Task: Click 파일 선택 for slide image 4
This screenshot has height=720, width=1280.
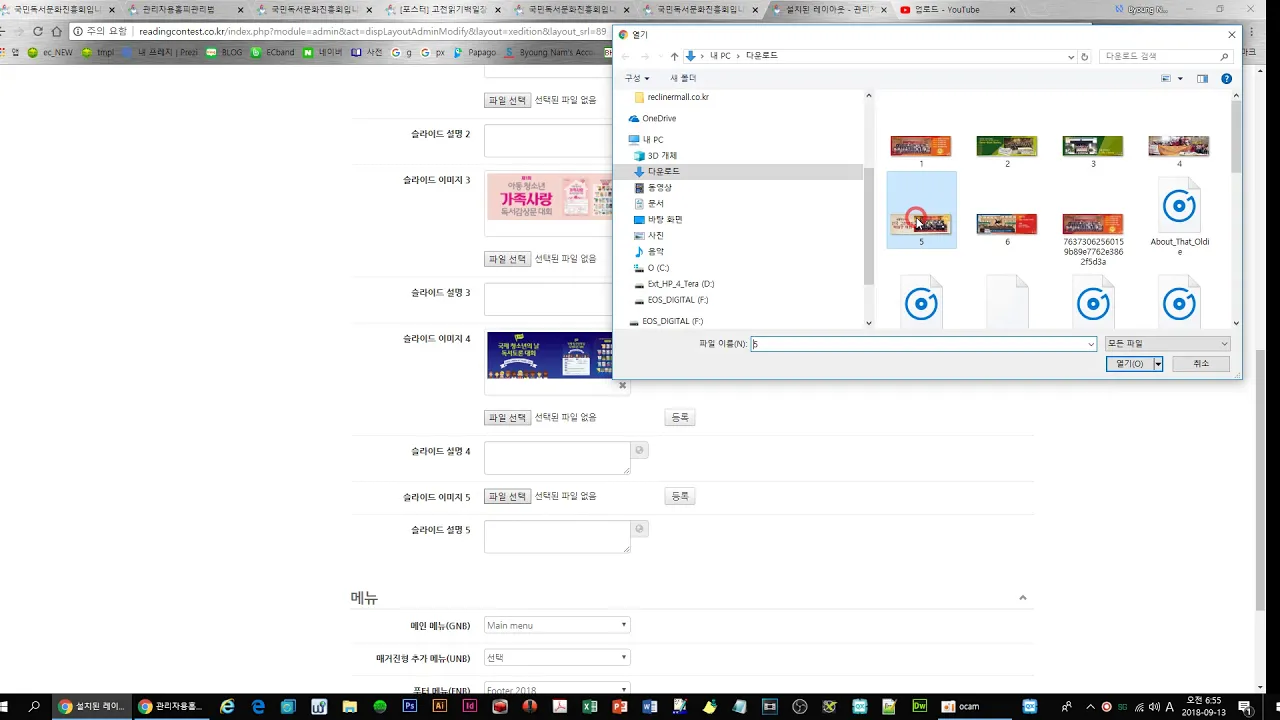Action: [x=507, y=418]
